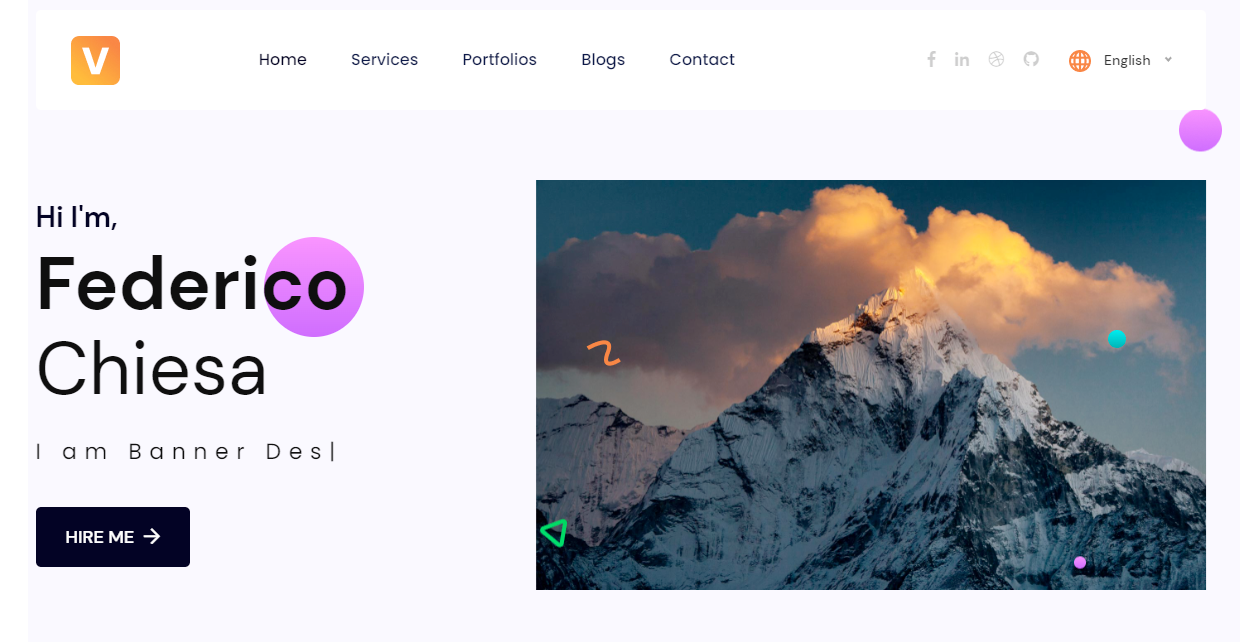
Task: Open the LinkedIn social icon
Action: pyautogui.click(x=962, y=59)
